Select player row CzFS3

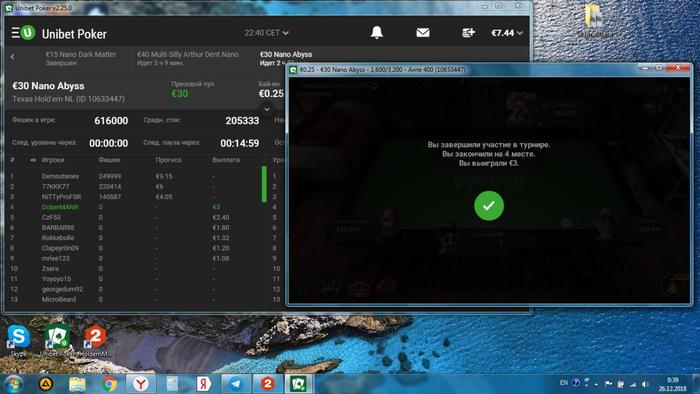134,217
